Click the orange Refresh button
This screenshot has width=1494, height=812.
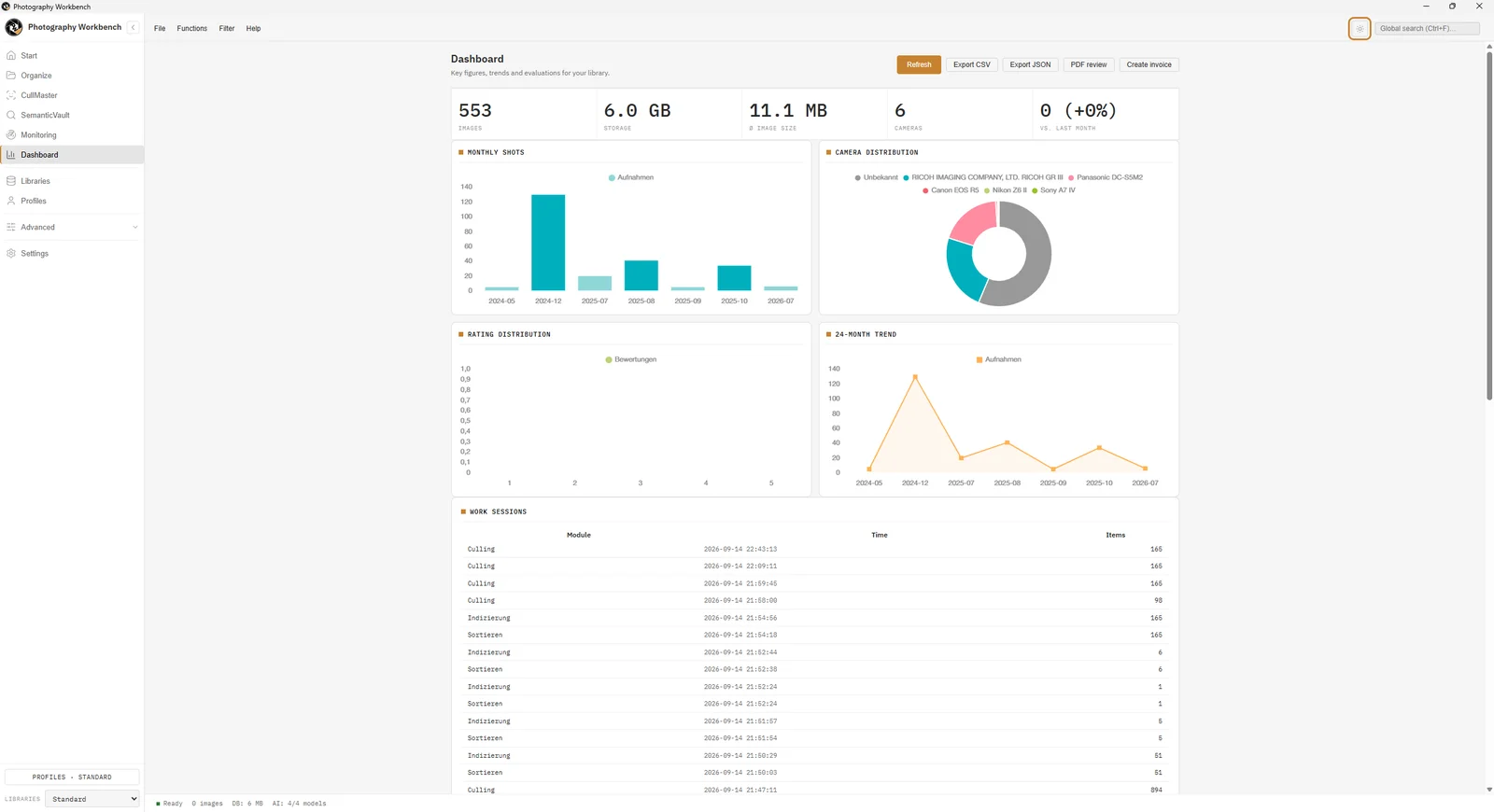point(919,64)
